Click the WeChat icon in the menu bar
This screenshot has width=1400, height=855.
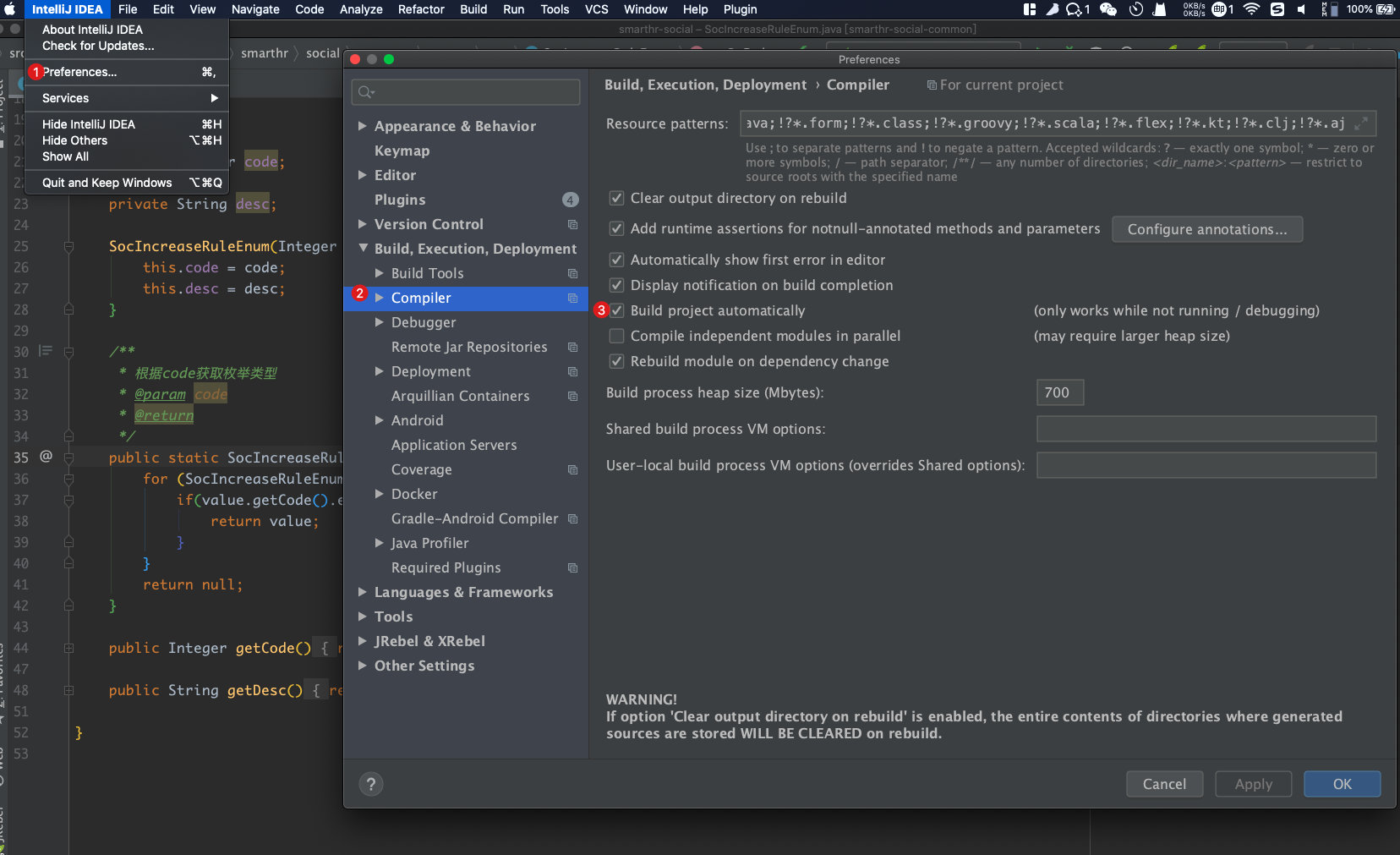pyautogui.click(x=1107, y=9)
